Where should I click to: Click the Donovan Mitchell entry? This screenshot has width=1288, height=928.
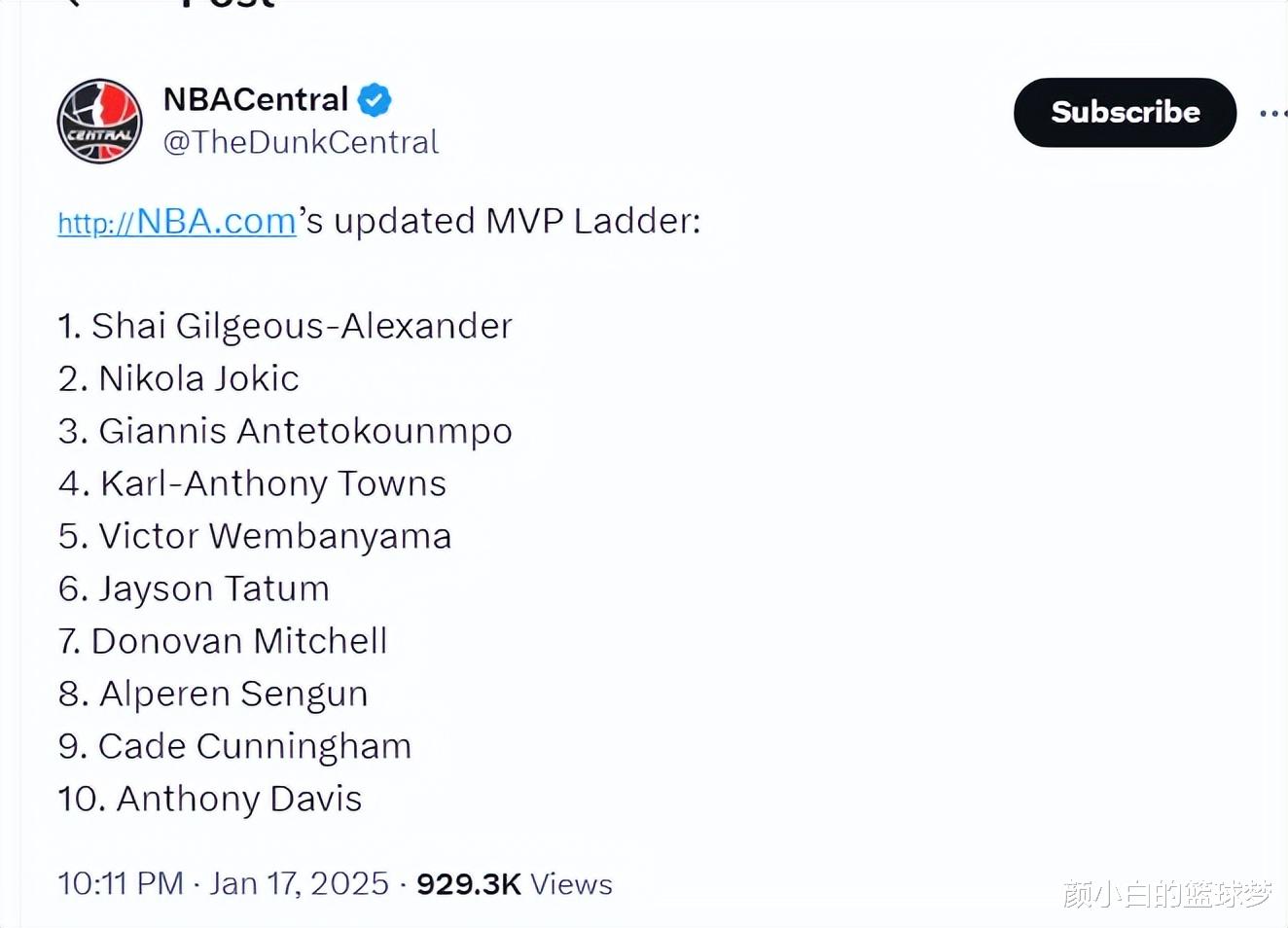[x=223, y=641]
